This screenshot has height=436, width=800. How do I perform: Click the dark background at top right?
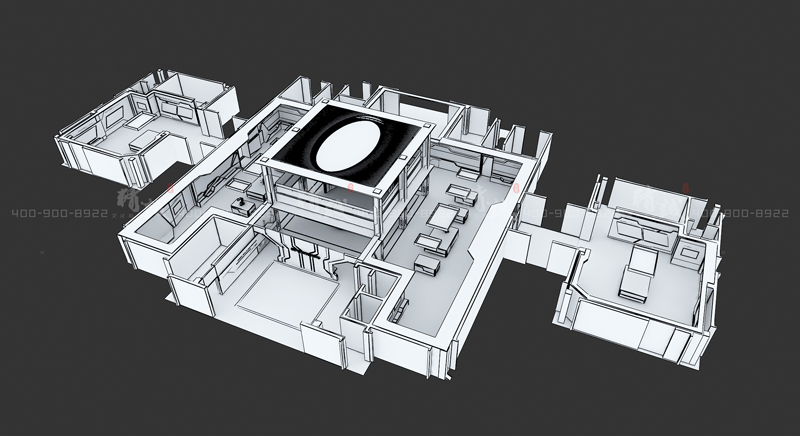click(700, 60)
